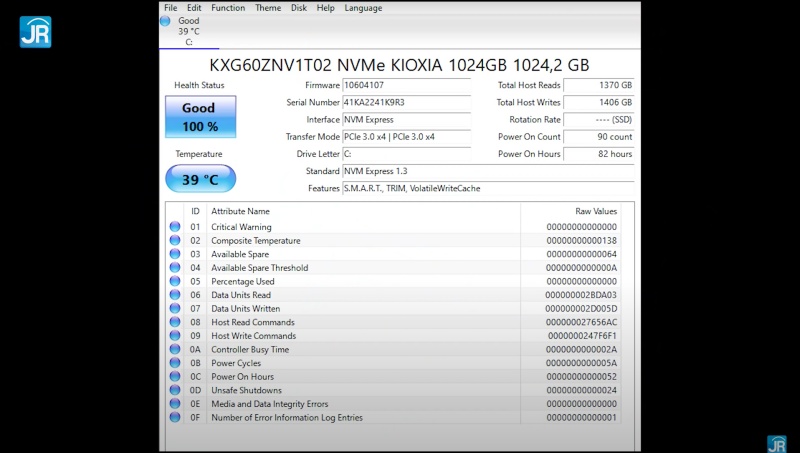The width and height of the screenshot is (800, 453).
Task: Click the Rotation Rate value ---- (SSD)
Action: tap(599, 119)
